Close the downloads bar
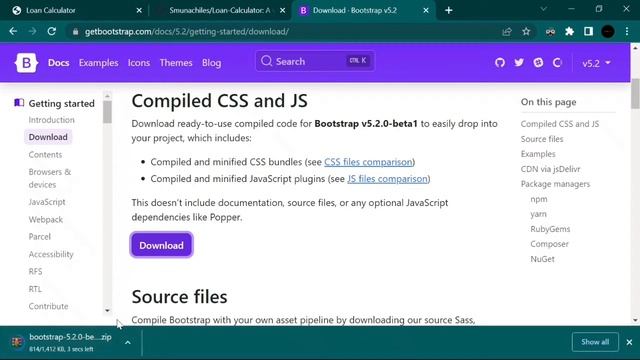 (x=629, y=342)
